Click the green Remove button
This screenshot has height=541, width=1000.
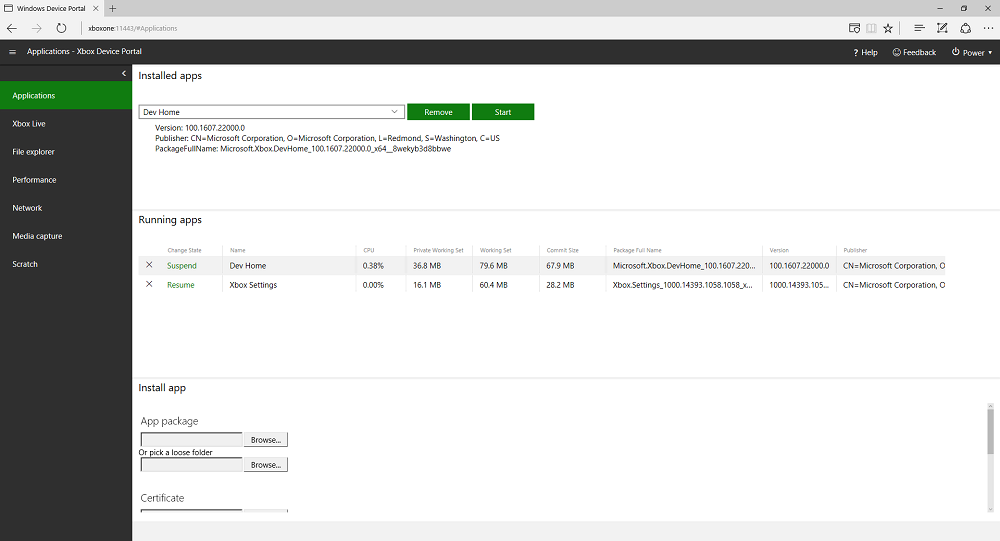(x=438, y=112)
